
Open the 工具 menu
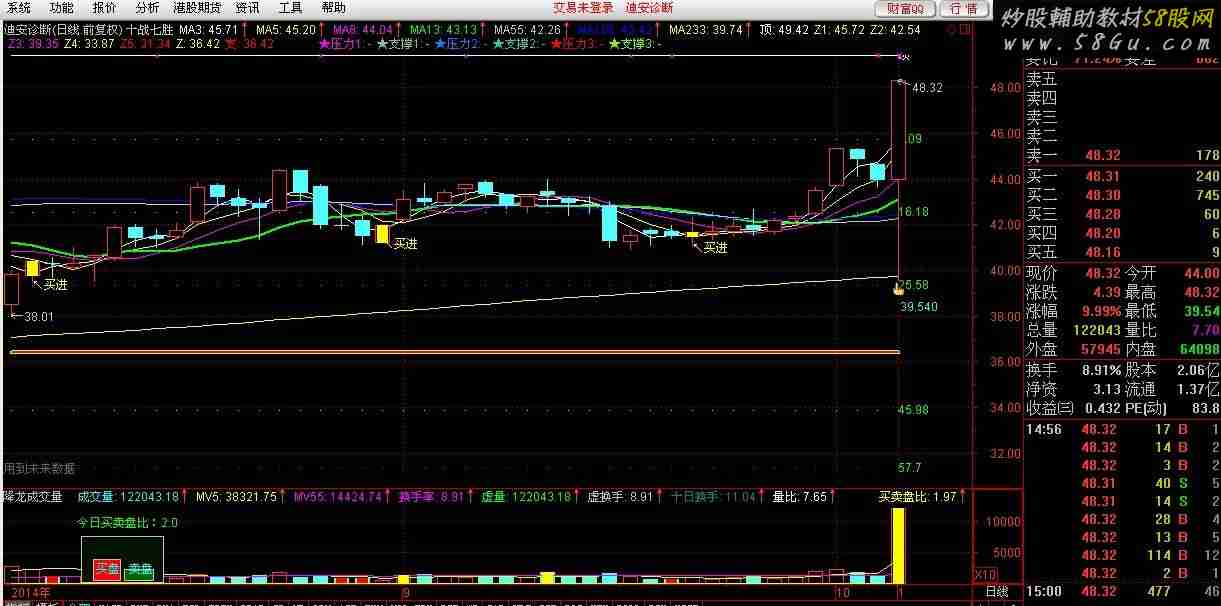pyautogui.click(x=290, y=8)
